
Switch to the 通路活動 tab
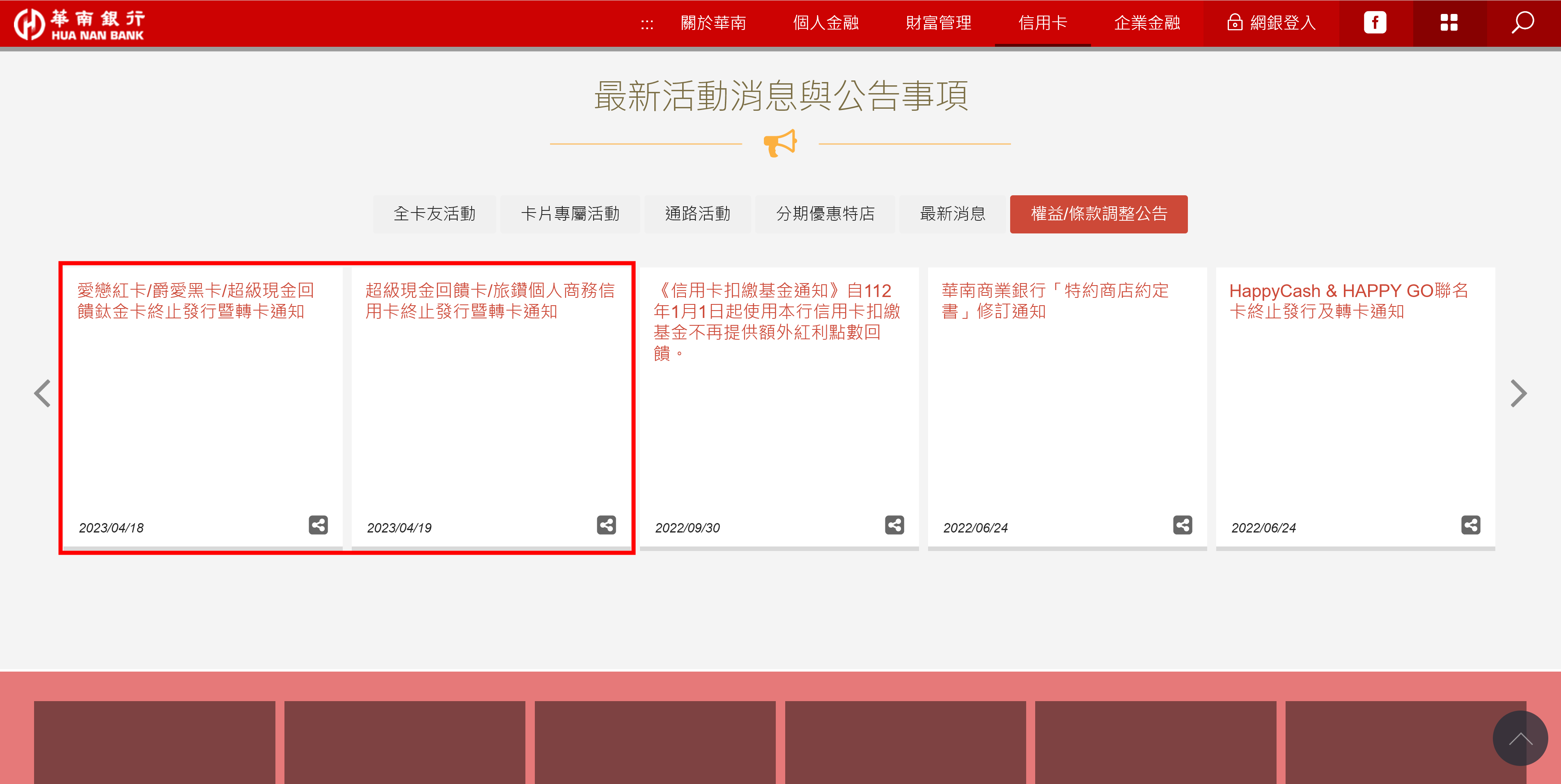pos(697,214)
